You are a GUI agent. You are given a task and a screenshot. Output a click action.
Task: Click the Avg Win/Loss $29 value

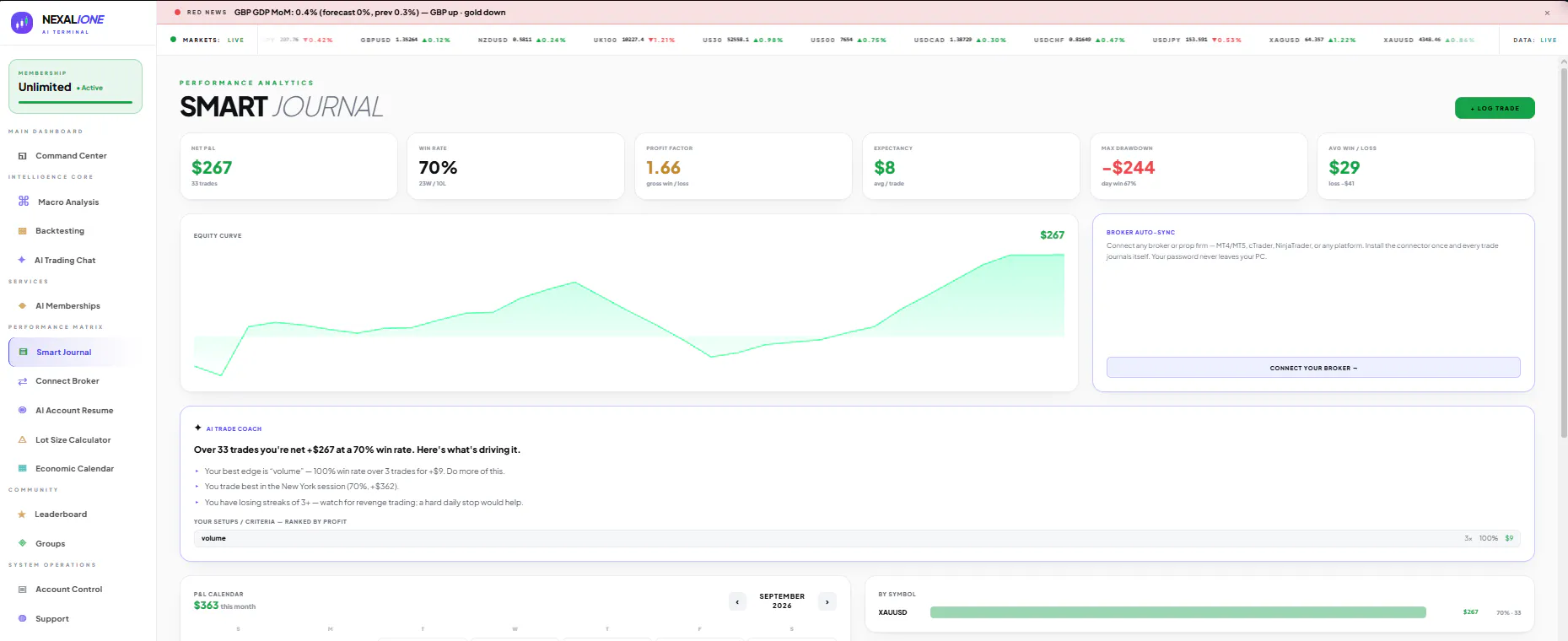(1344, 168)
